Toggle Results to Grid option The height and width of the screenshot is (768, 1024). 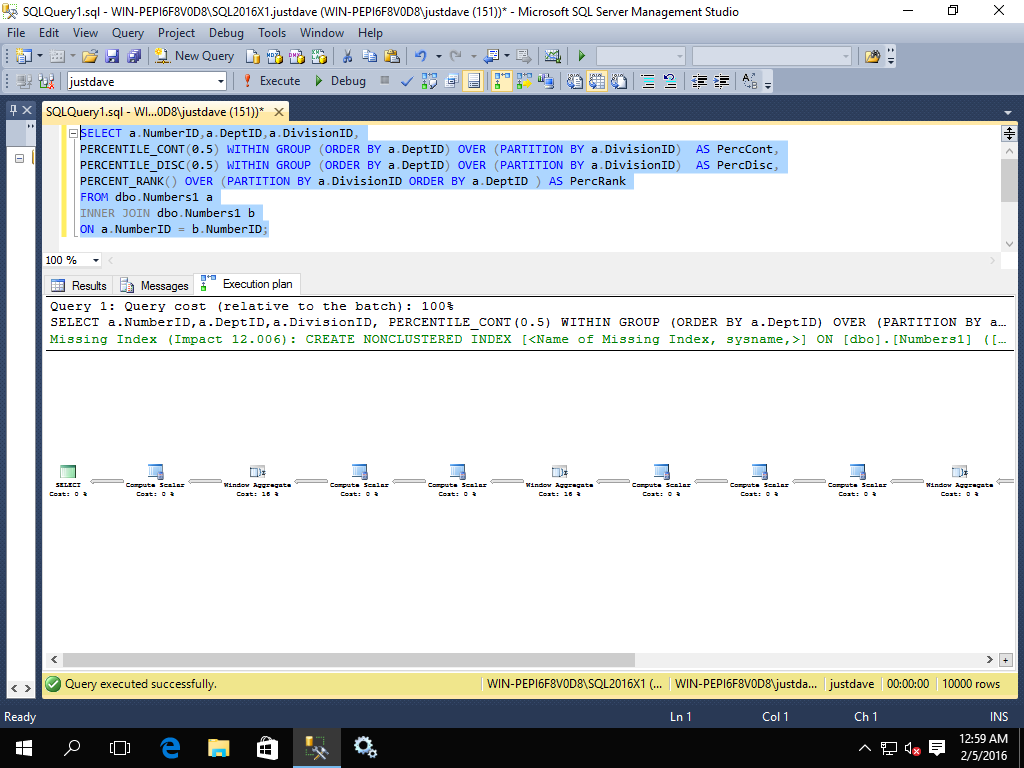(x=596, y=81)
